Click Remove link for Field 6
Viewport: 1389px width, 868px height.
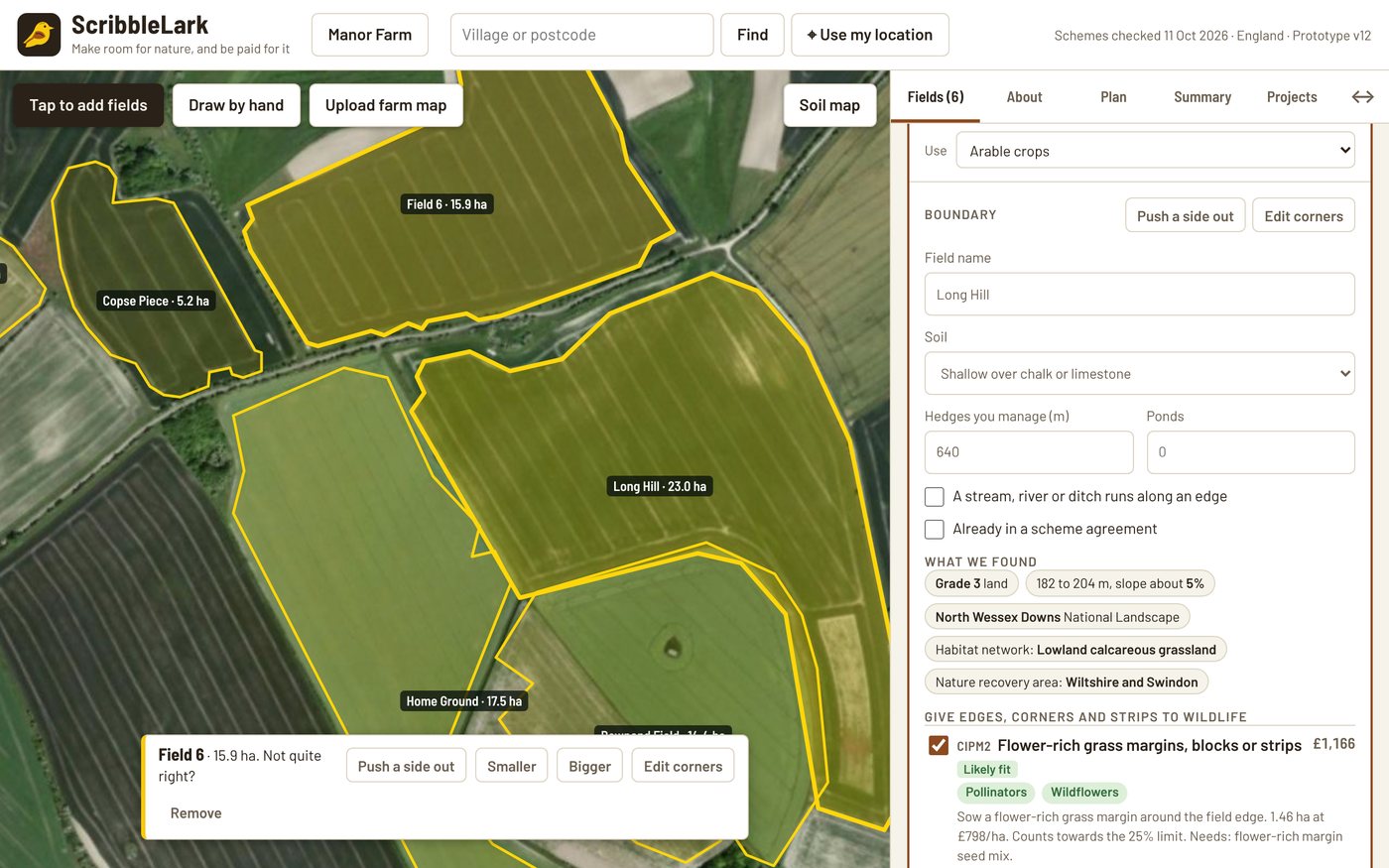[x=195, y=812]
